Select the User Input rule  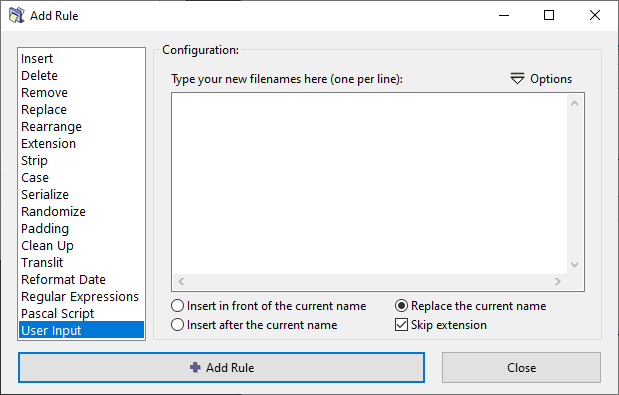81,330
